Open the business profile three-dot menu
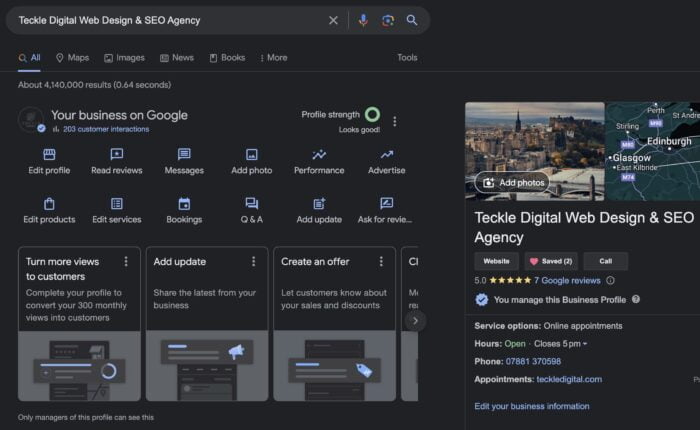Screen dimensions: 700x430 [395, 121]
